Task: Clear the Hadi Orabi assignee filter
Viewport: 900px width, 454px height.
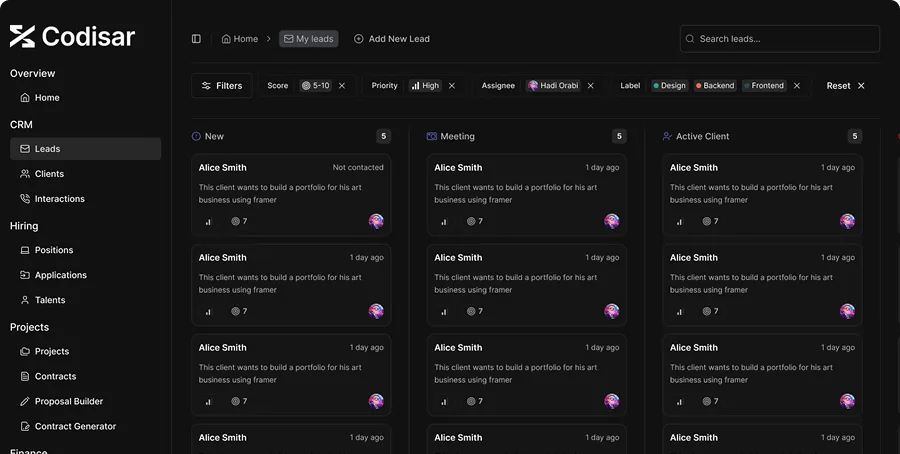Action: (x=591, y=86)
